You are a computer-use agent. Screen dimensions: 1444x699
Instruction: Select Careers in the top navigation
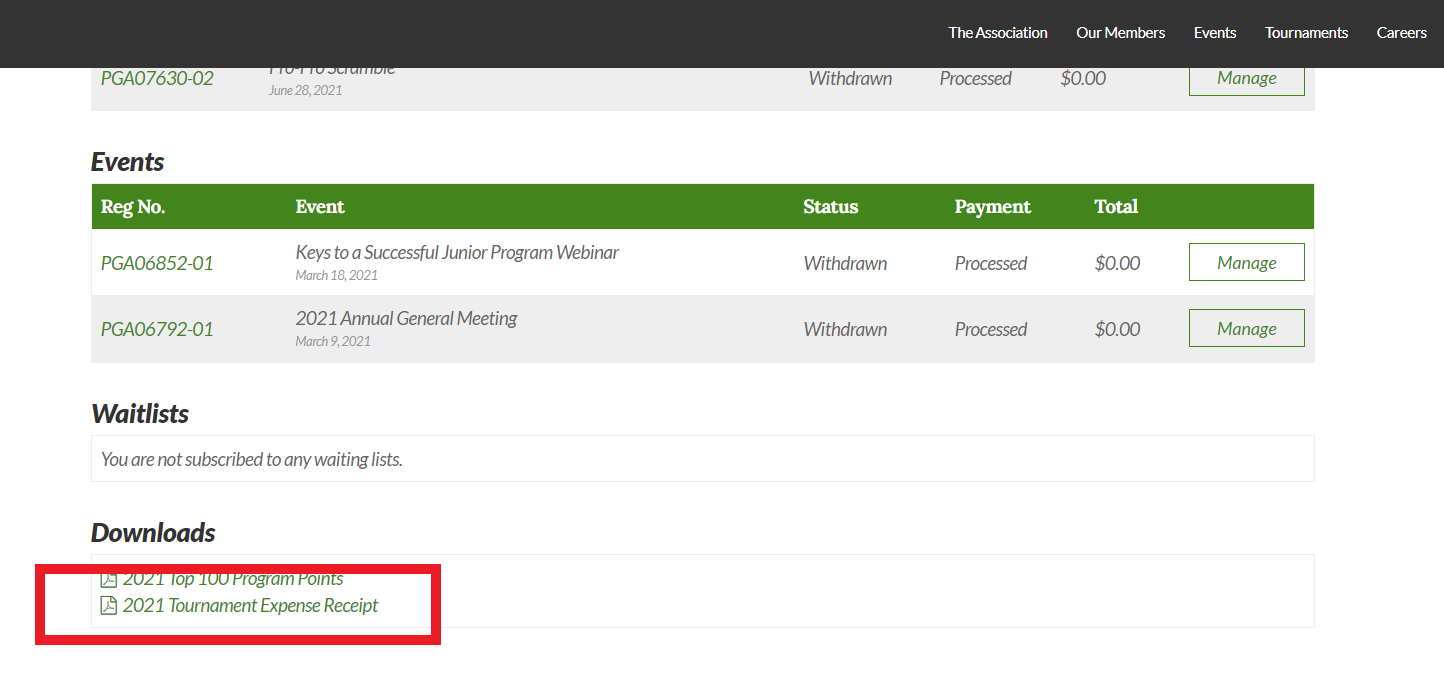point(1401,33)
